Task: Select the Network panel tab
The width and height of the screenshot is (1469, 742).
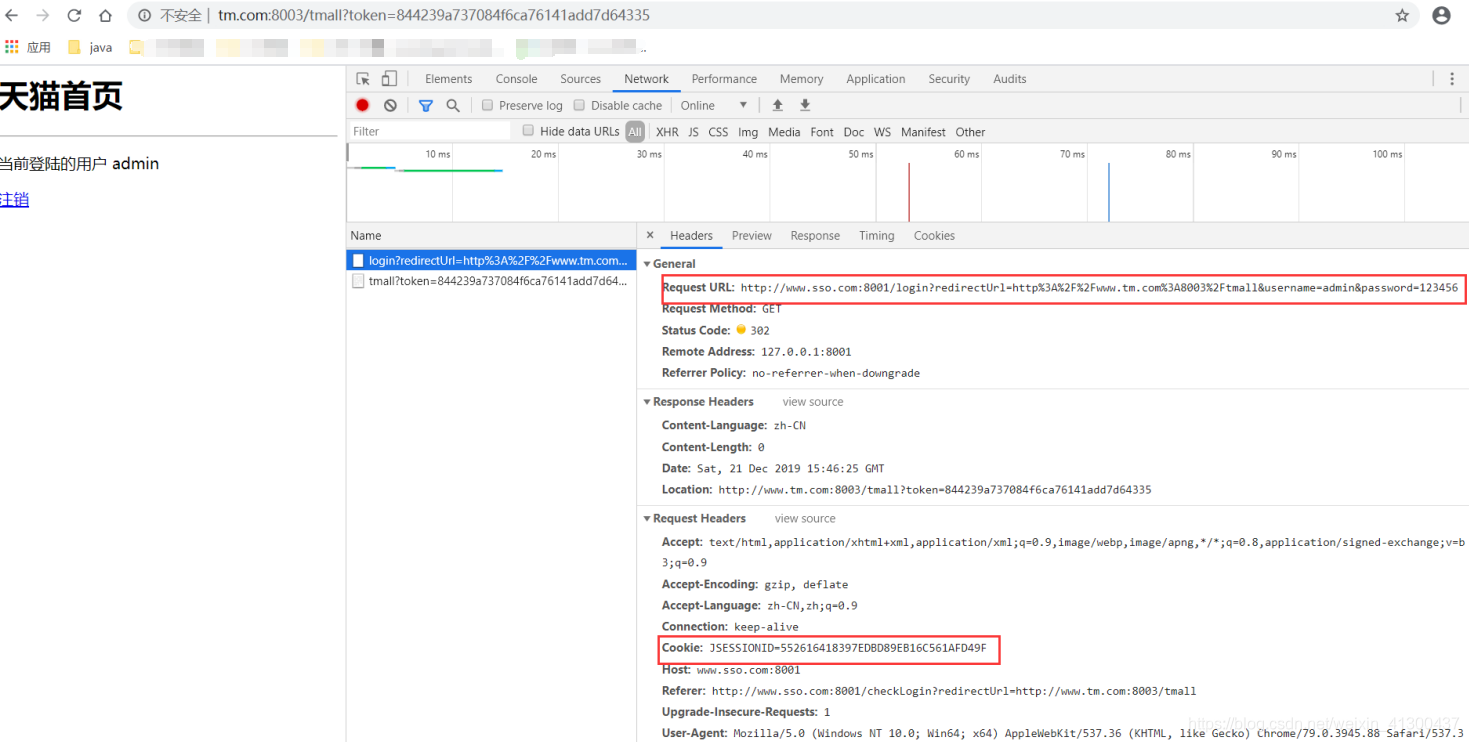Action: [646, 79]
